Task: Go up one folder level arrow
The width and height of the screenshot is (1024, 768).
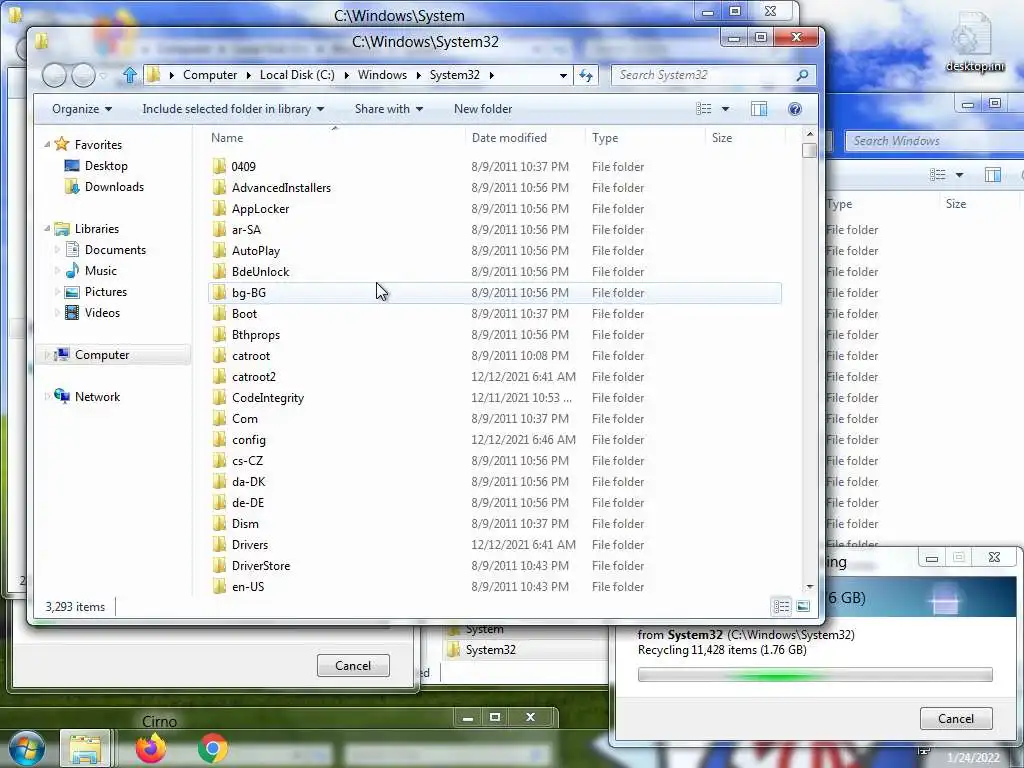Action: point(129,75)
